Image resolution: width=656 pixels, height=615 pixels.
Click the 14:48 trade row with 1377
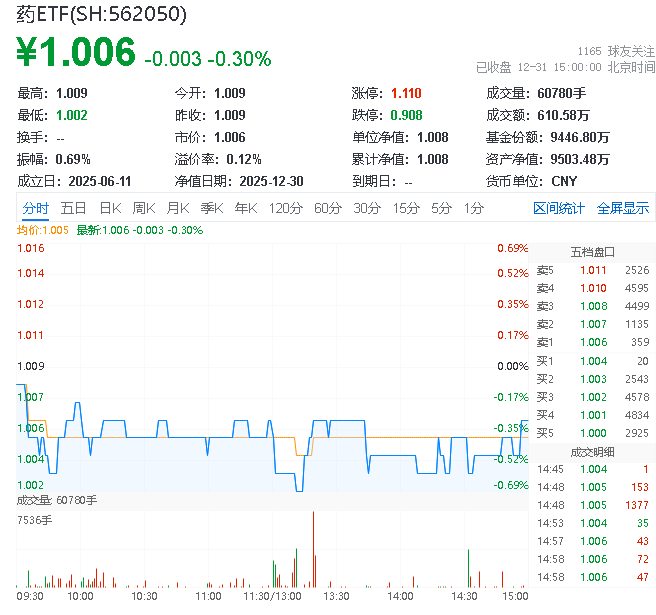[592, 505]
